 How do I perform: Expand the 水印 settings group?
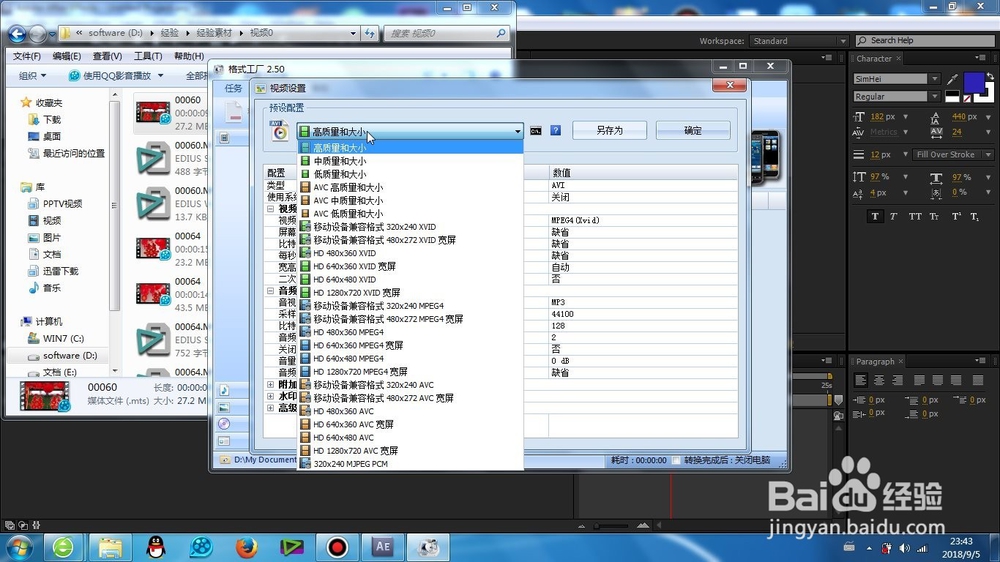click(270, 396)
